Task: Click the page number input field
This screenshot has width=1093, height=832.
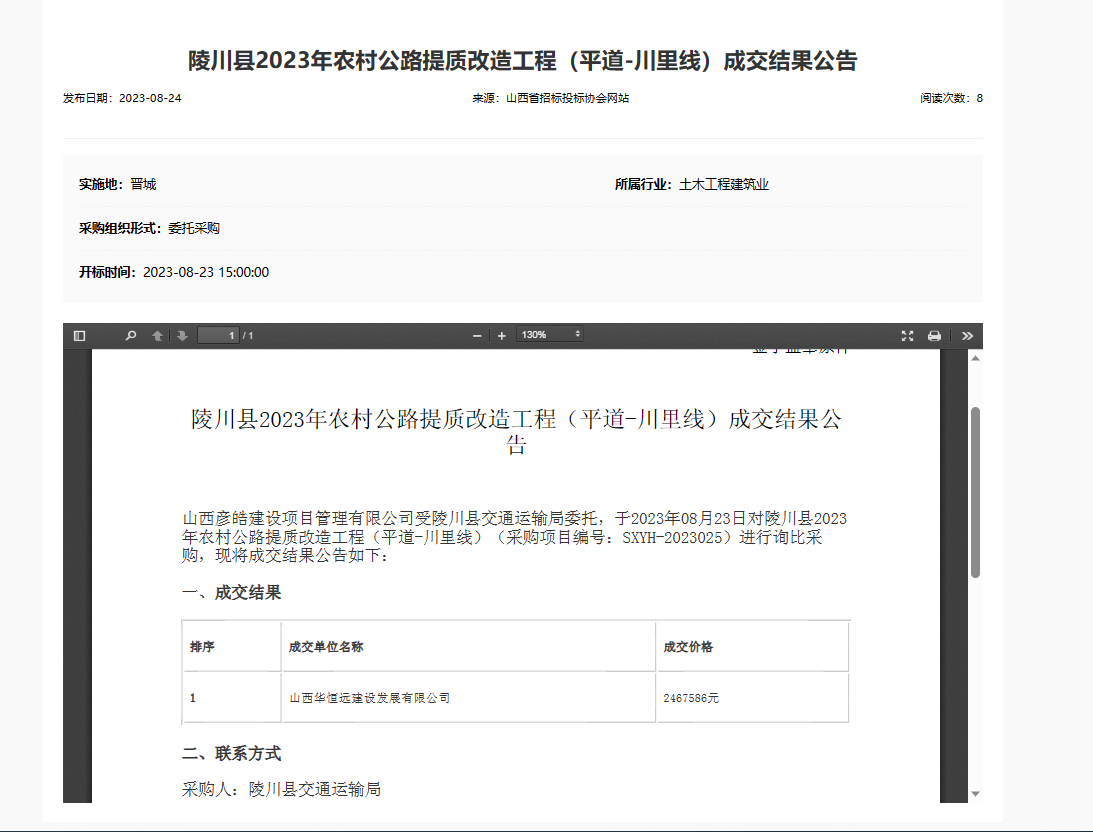Action: (x=217, y=336)
